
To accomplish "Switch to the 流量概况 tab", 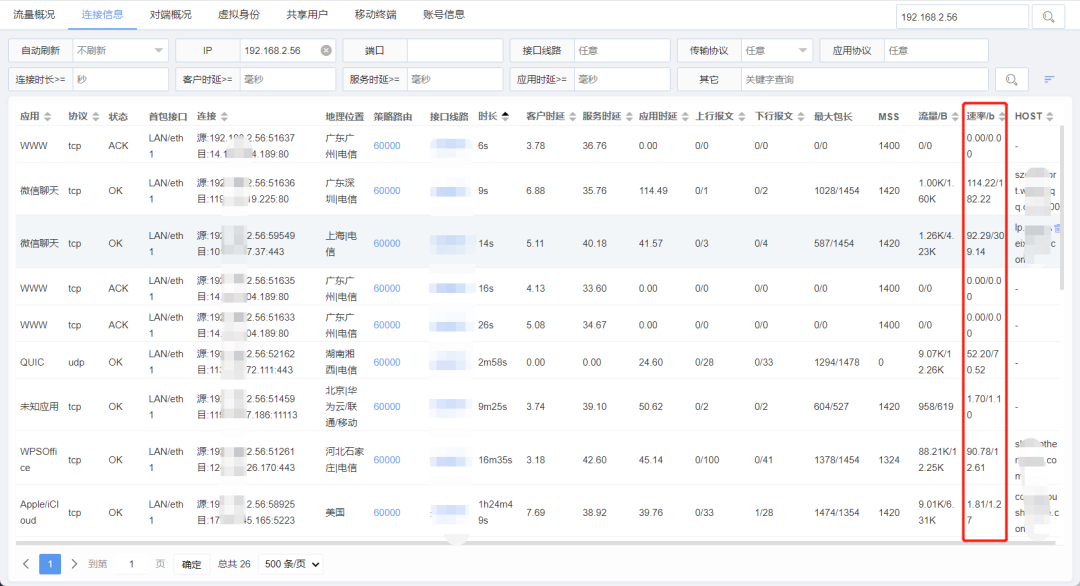I will click(x=33, y=15).
